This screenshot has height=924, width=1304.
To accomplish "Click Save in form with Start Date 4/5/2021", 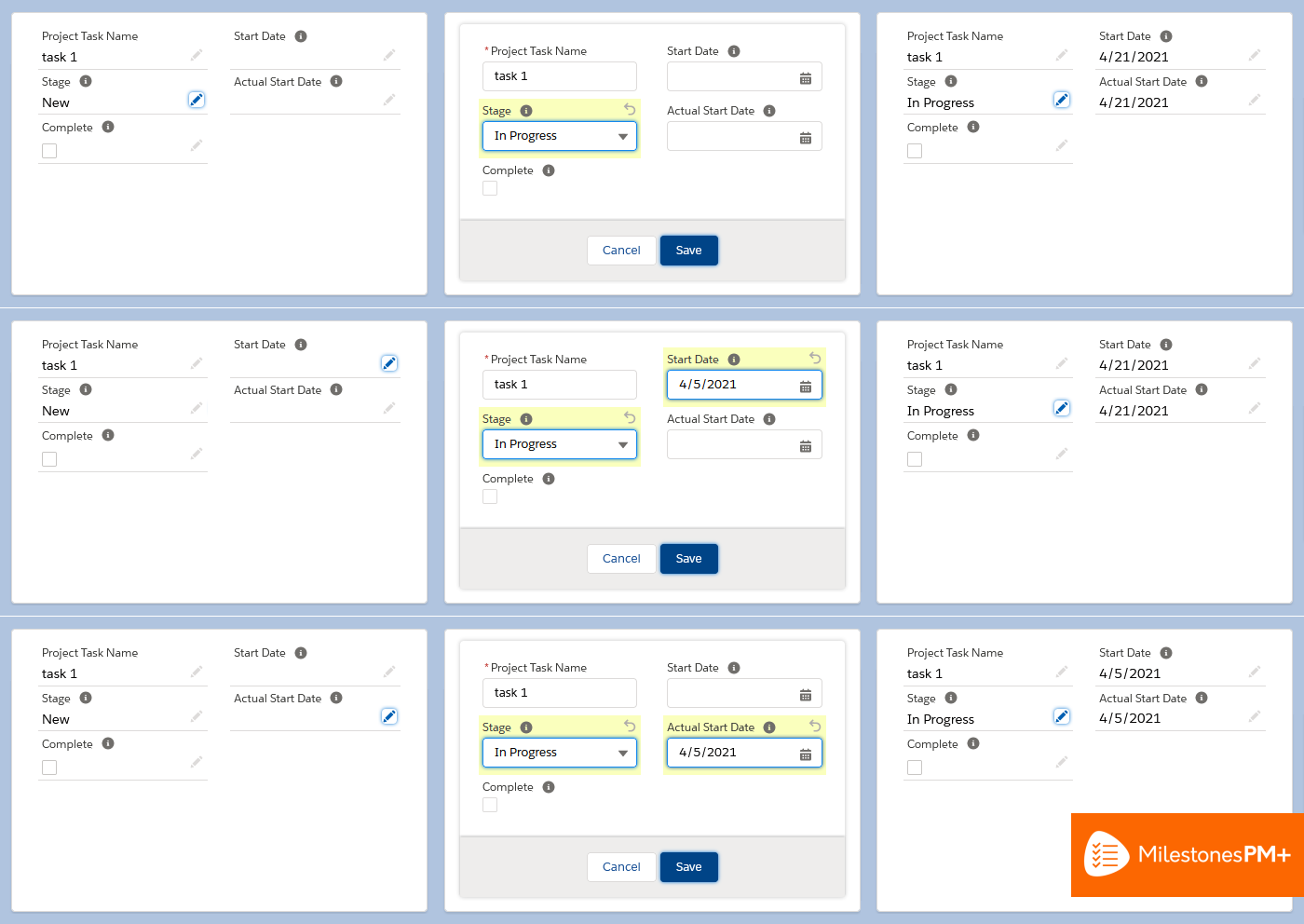I will (689, 559).
